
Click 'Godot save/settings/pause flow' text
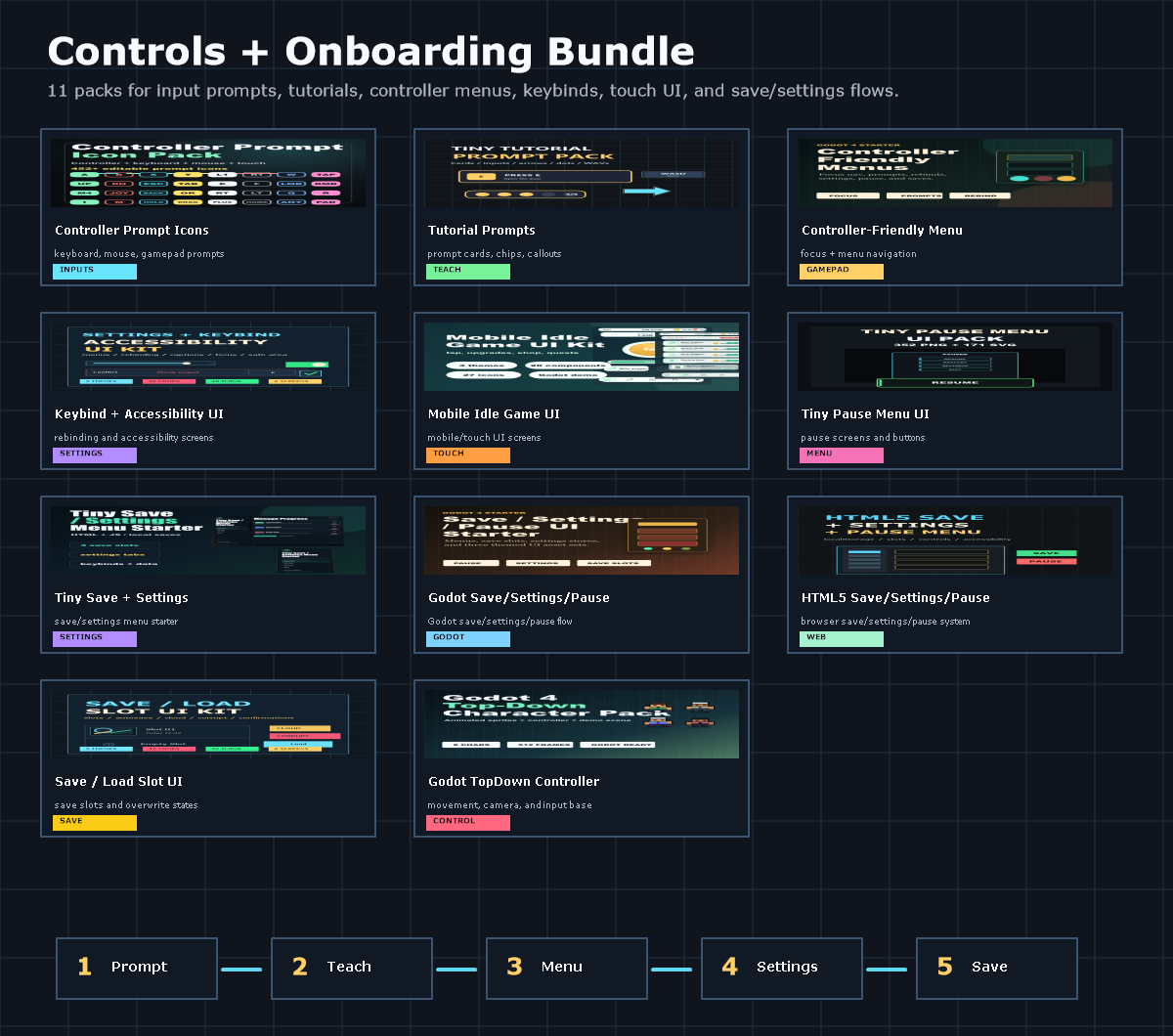click(500, 622)
